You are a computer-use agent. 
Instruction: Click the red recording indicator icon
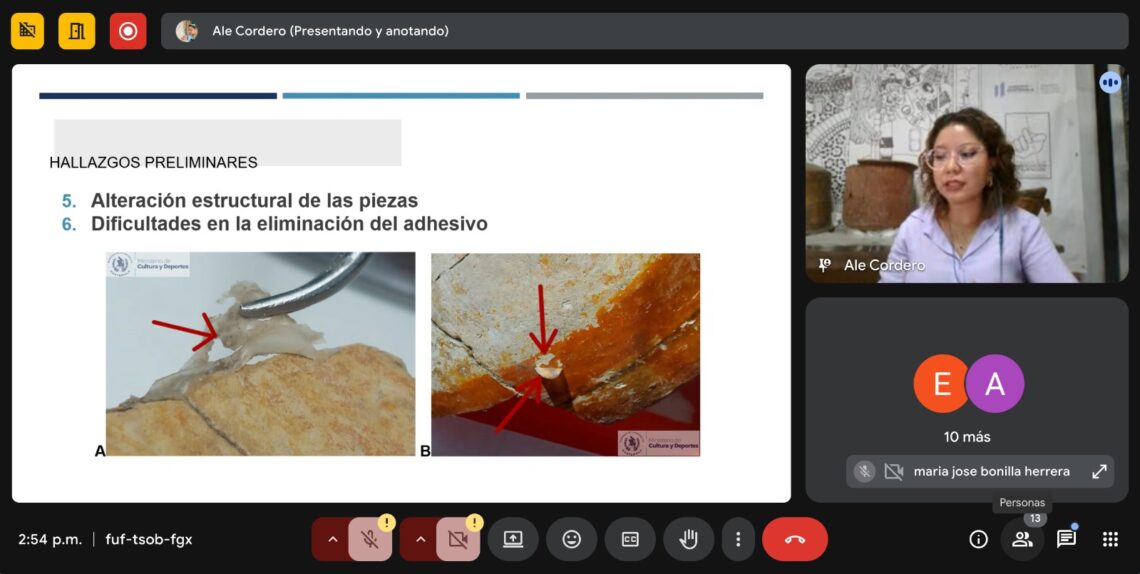(127, 31)
